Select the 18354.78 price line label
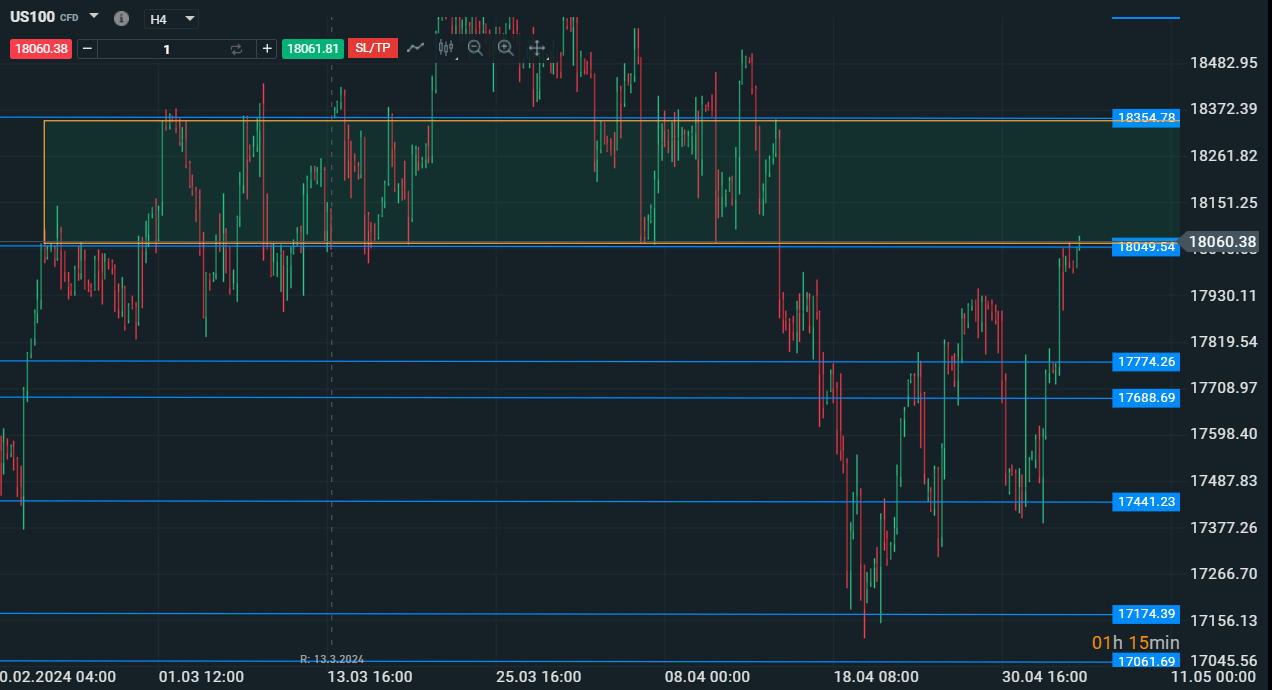This screenshot has height=690, width=1272. [1146, 118]
